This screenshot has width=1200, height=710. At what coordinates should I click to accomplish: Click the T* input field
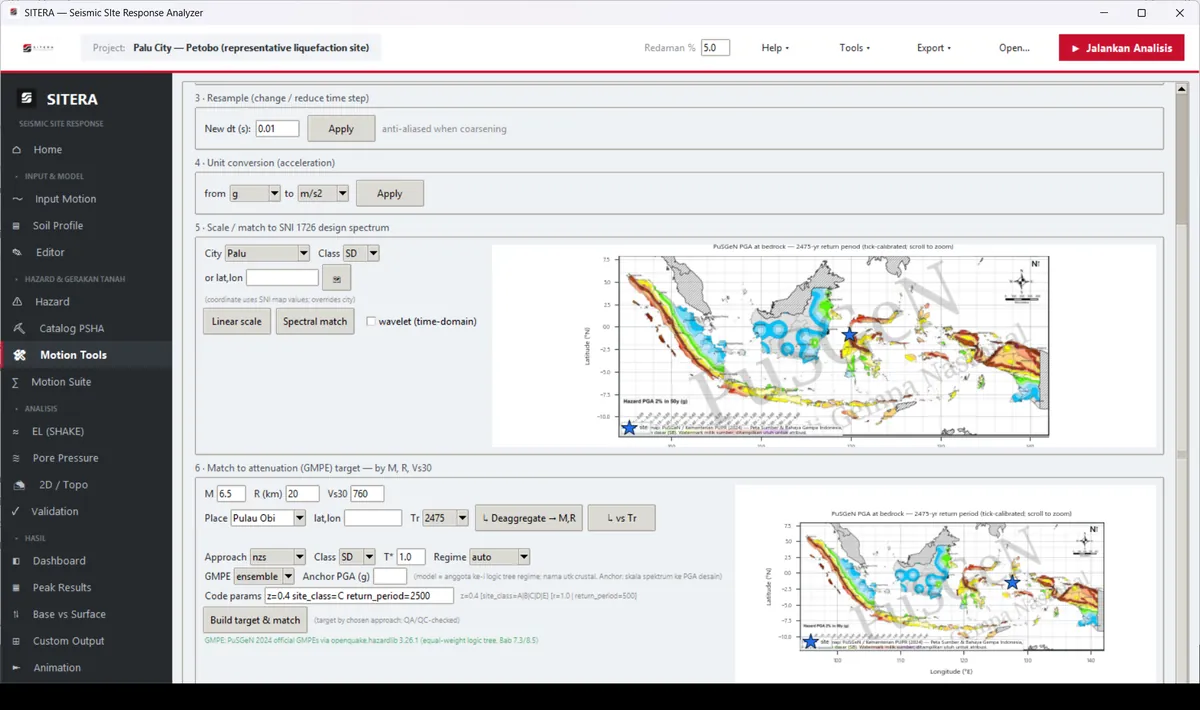click(x=411, y=557)
